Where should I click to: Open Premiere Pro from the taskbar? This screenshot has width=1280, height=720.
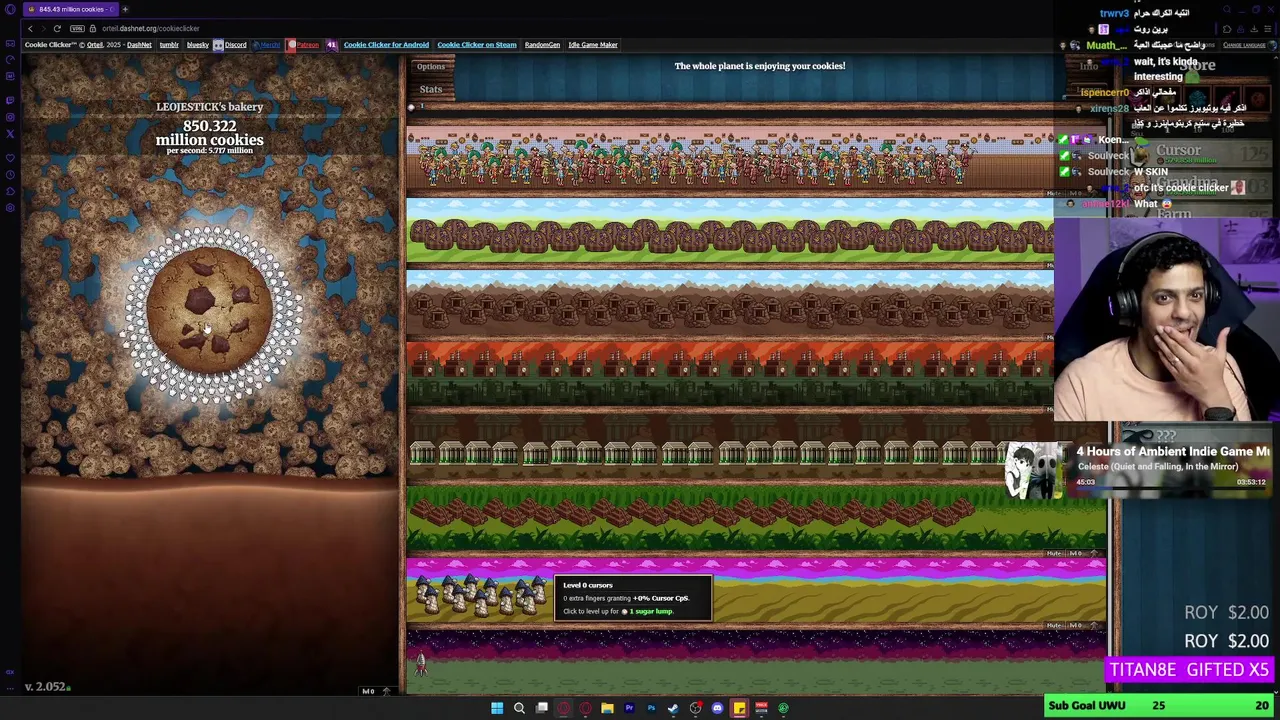(629, 708)
